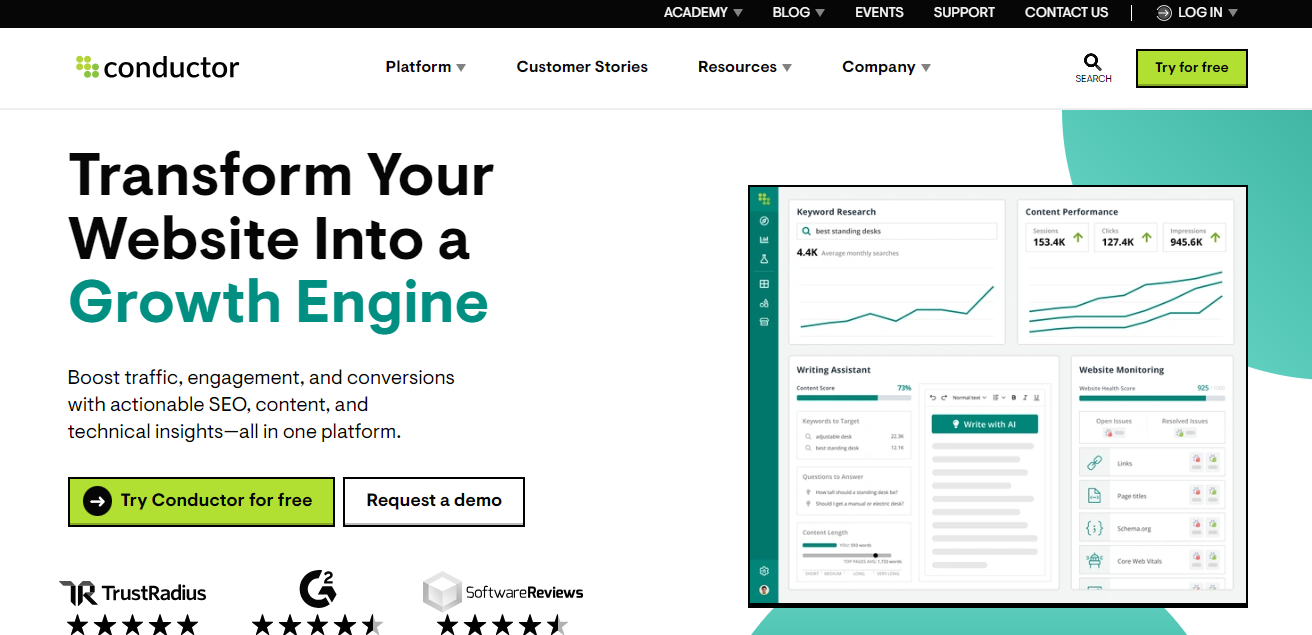Open the Support link in top bar
The width and height of the screenshot is (1312, 635).
(x=964, y=13)
